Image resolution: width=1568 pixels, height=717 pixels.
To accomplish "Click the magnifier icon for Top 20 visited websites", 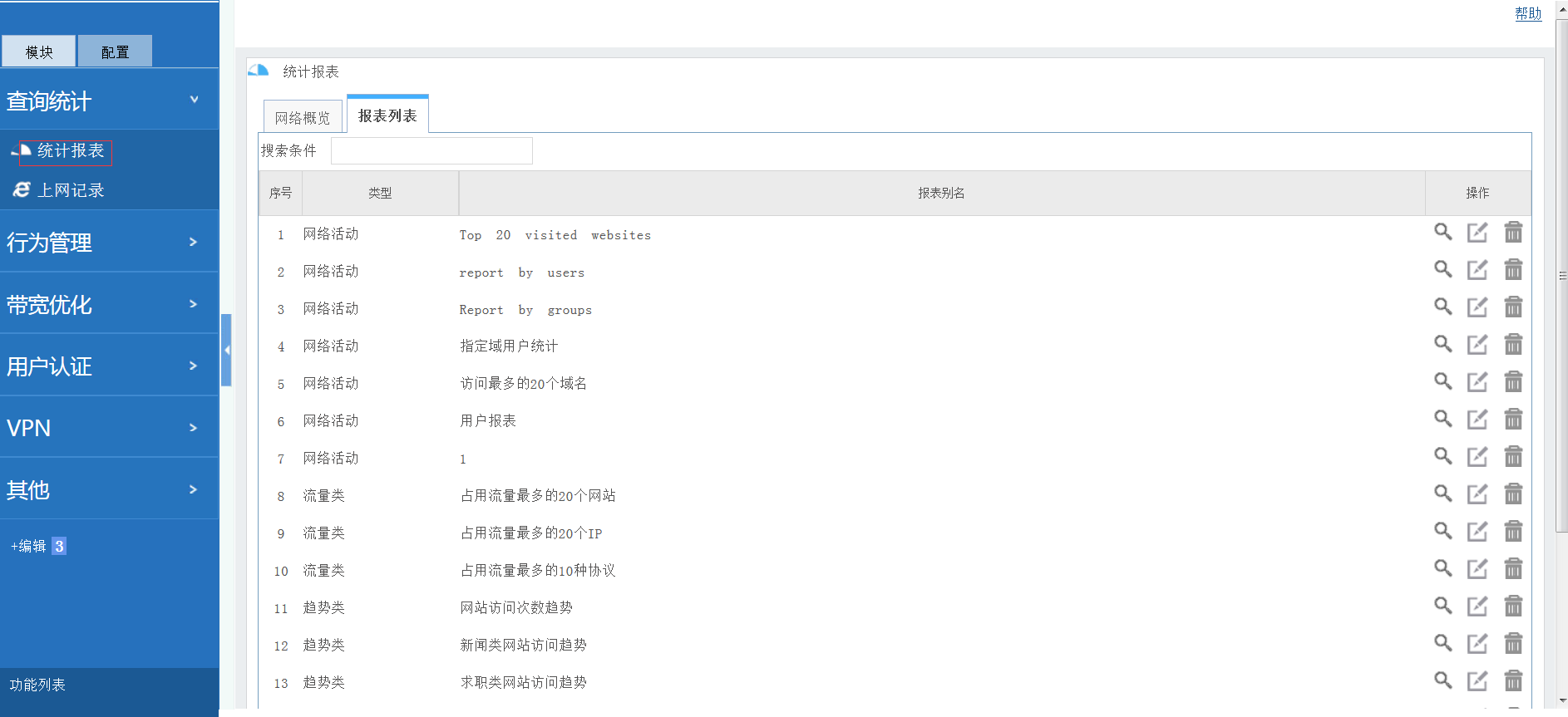I will [x=1442, y=233].
